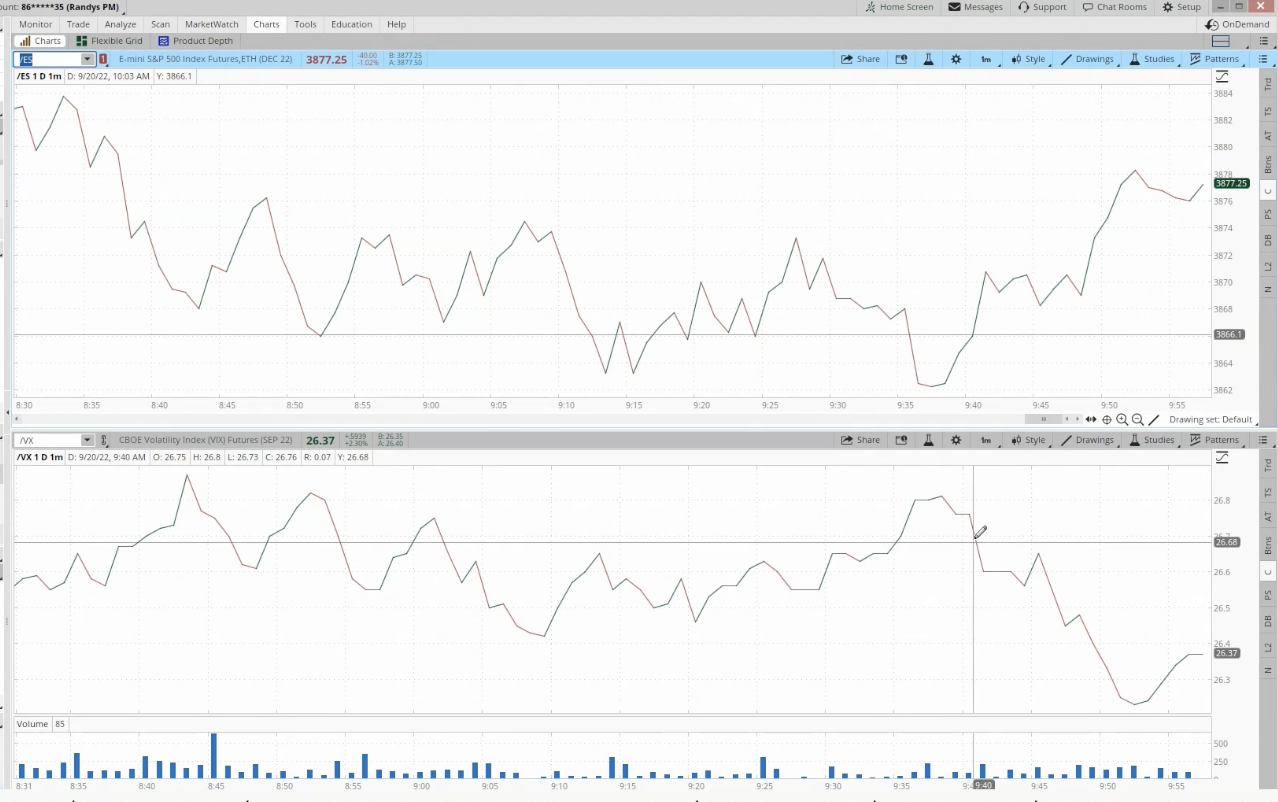Switch to Analyze tab

120,24
